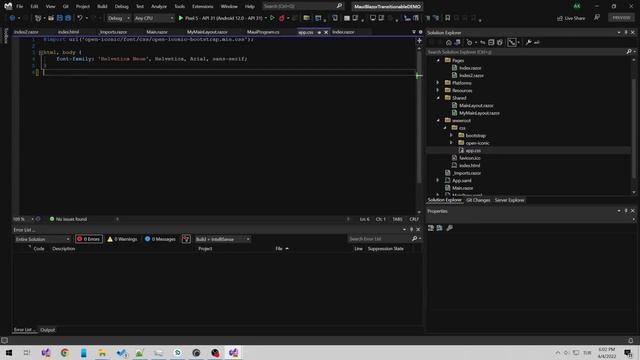The image size is (640, 360).
Task: Switch to the Output tab
Action: 47,330
